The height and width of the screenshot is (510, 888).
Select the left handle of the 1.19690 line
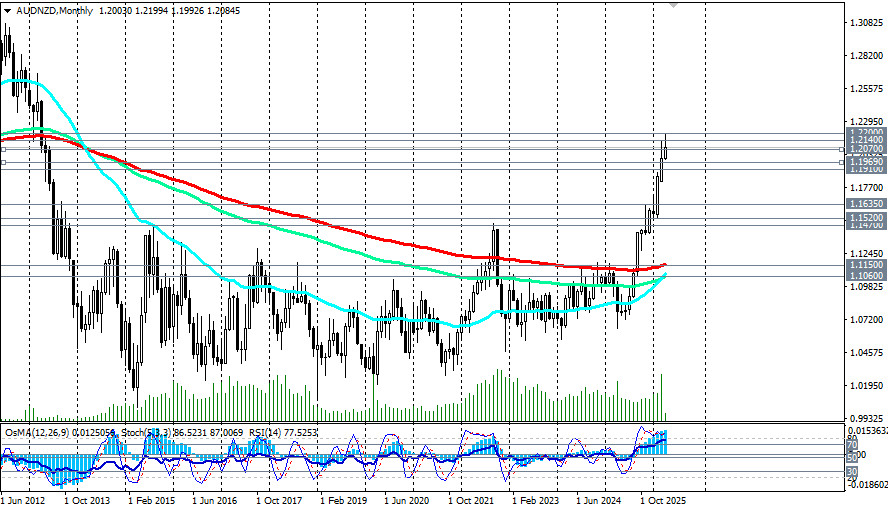point(3,162)
